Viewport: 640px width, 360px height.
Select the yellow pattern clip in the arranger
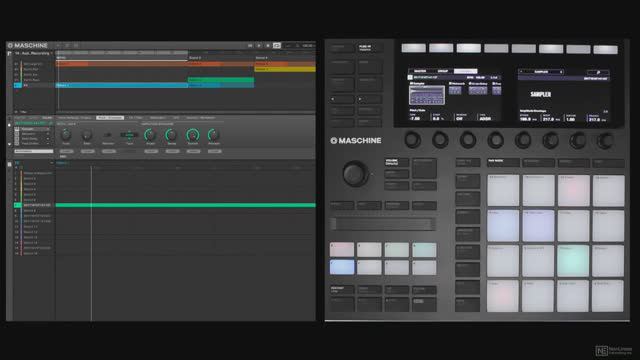pyautogui.click(x=285, y=69)
